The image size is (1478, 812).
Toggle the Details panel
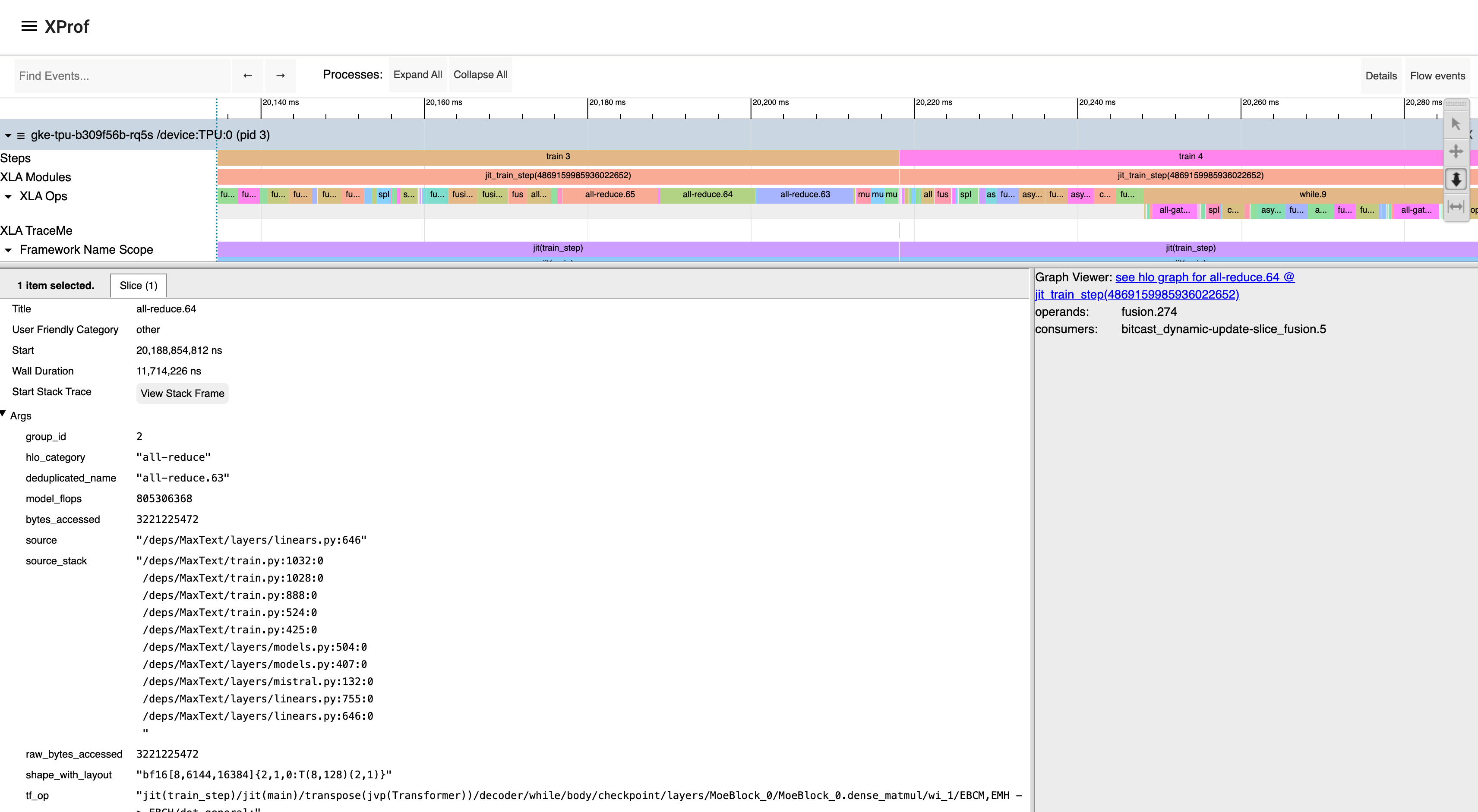[1381, 75]
